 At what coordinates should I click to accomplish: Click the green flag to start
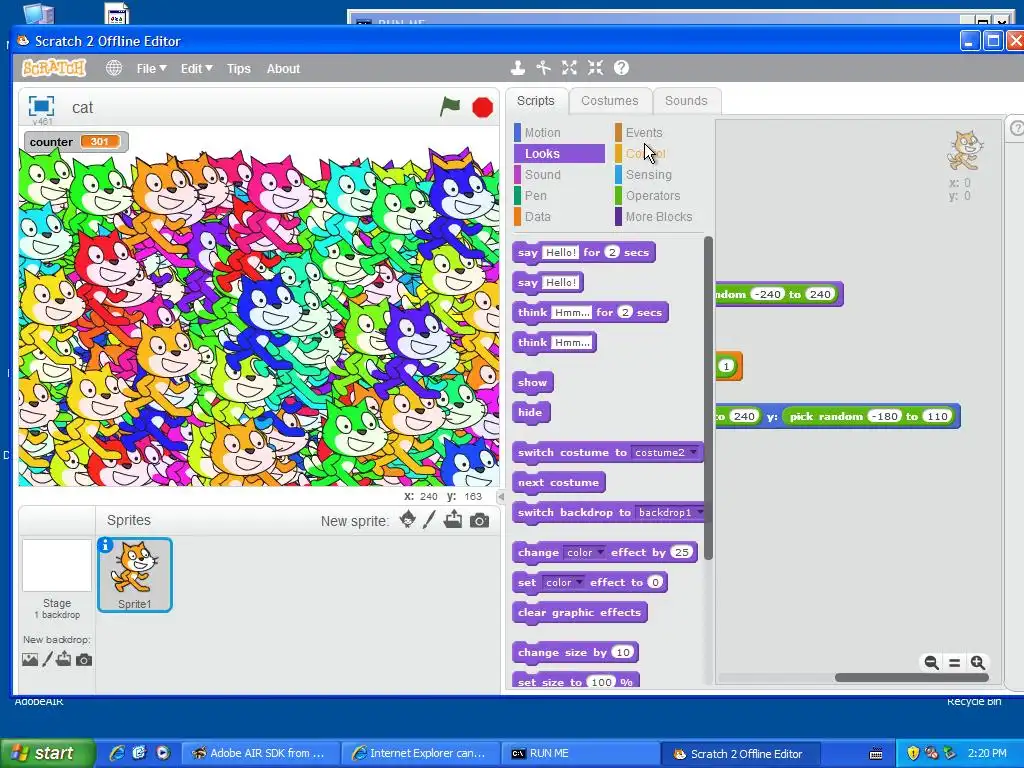pyautogui.click(x=450, y=106)
